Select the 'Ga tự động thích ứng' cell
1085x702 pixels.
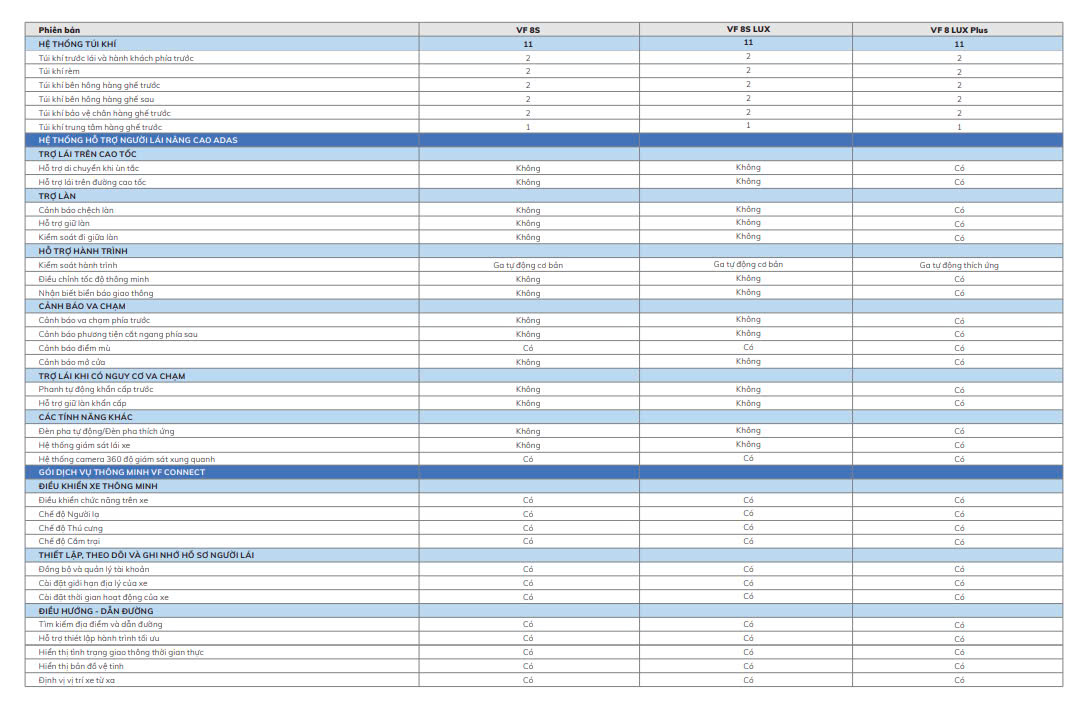(958, 265)
